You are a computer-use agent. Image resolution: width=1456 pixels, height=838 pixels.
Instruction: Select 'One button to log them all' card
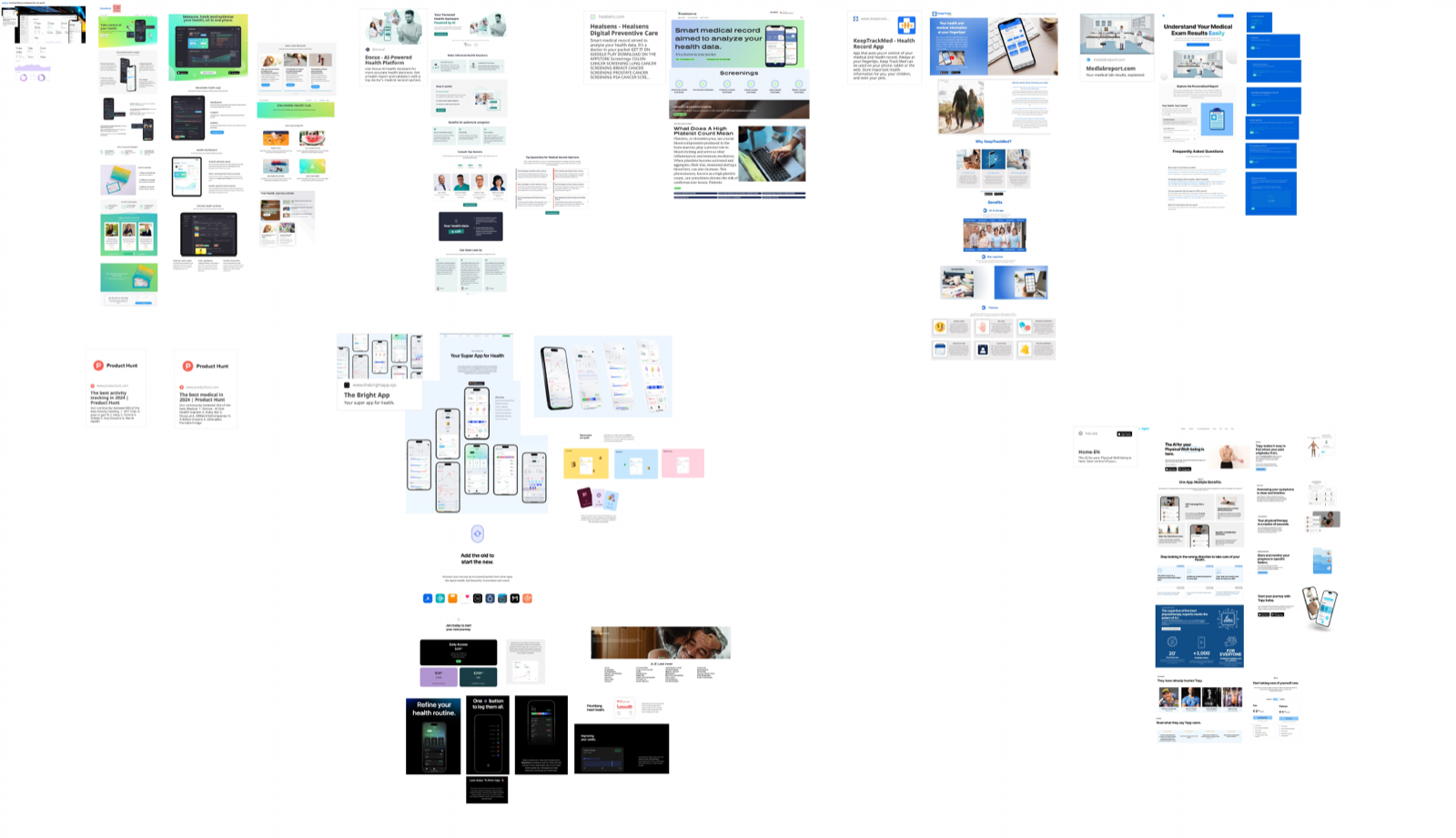(x=488, y=735)
